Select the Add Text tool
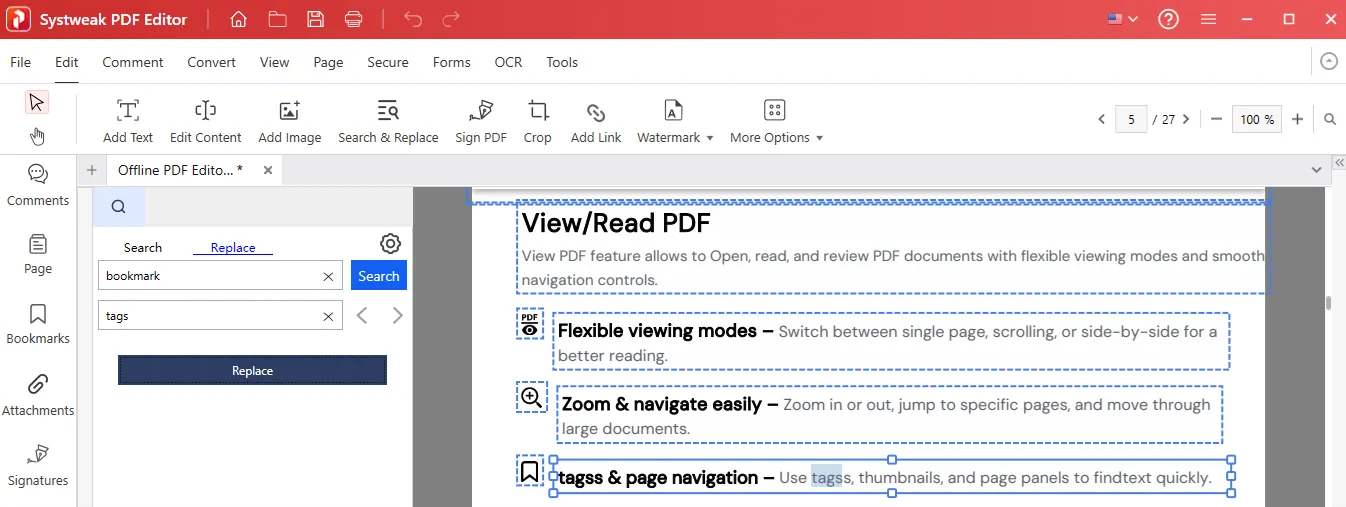Image resolution: width=1346 pixels, height=507 pixels. click(x=128, y=122)
